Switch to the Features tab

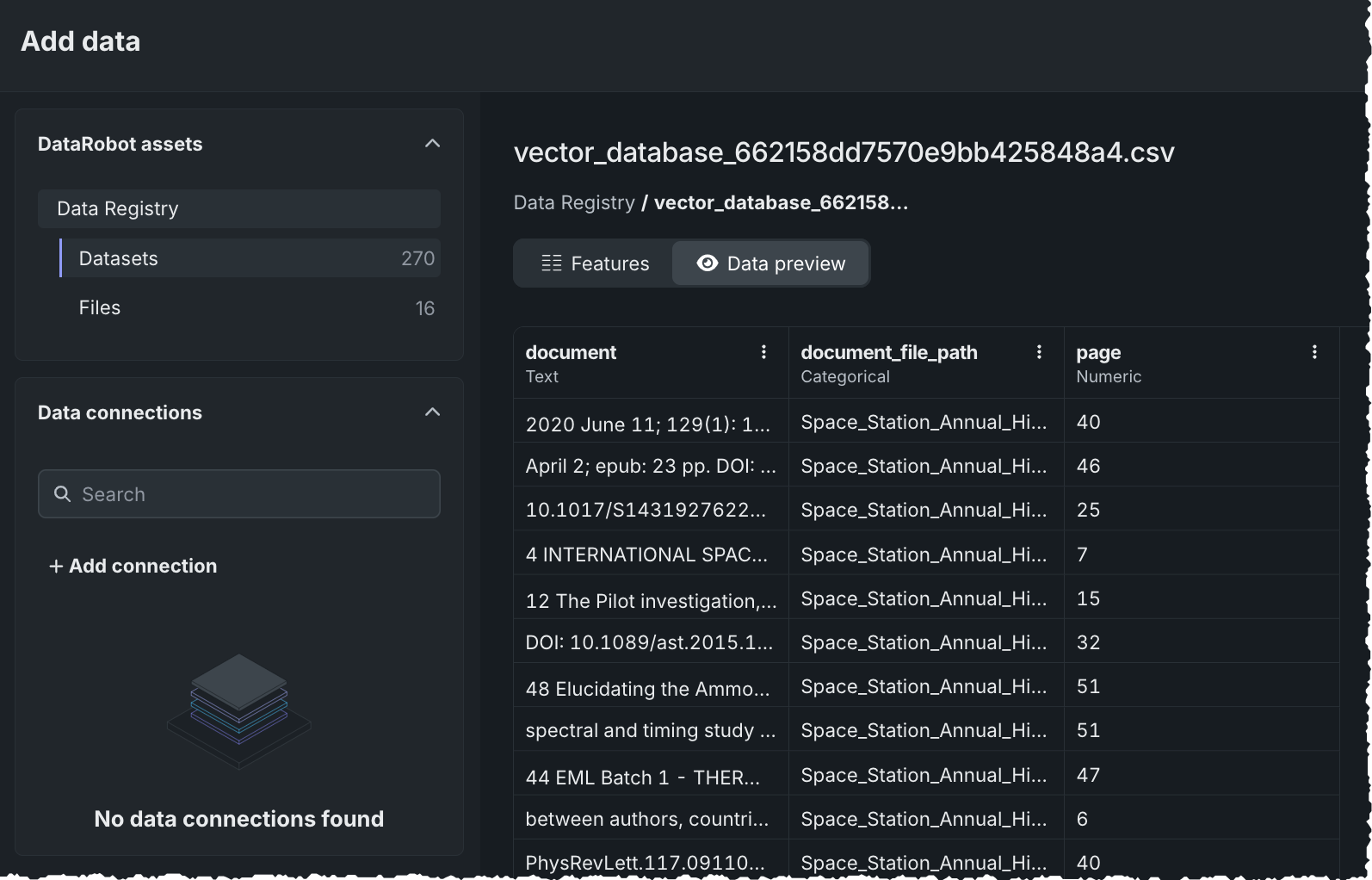595,263
